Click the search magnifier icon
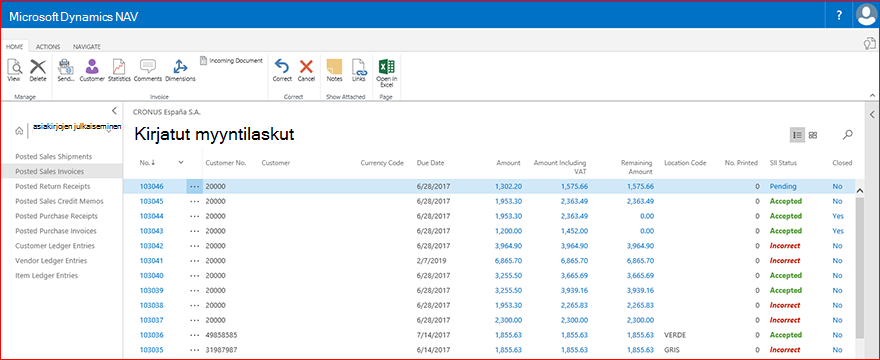This screenshot has width=880, height=360. tap(847, 135)
